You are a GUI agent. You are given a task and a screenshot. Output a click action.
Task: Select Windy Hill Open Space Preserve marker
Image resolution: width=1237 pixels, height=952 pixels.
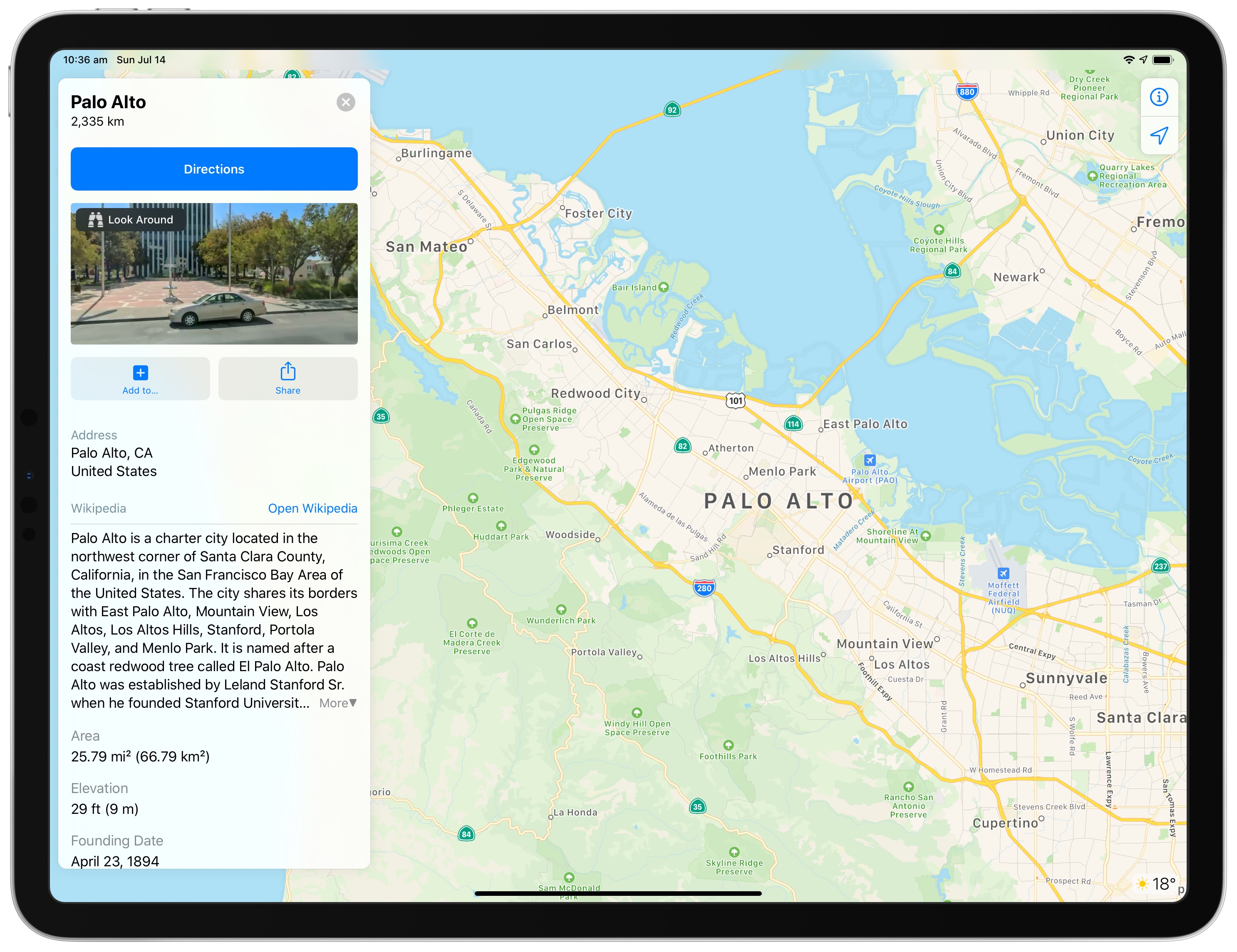pyautogui.click(x=637, y=713)
